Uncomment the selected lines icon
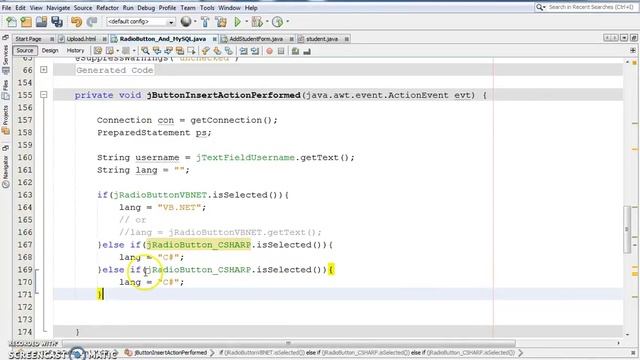This screenshot has width=640, height=360. [x=307, y=51]
